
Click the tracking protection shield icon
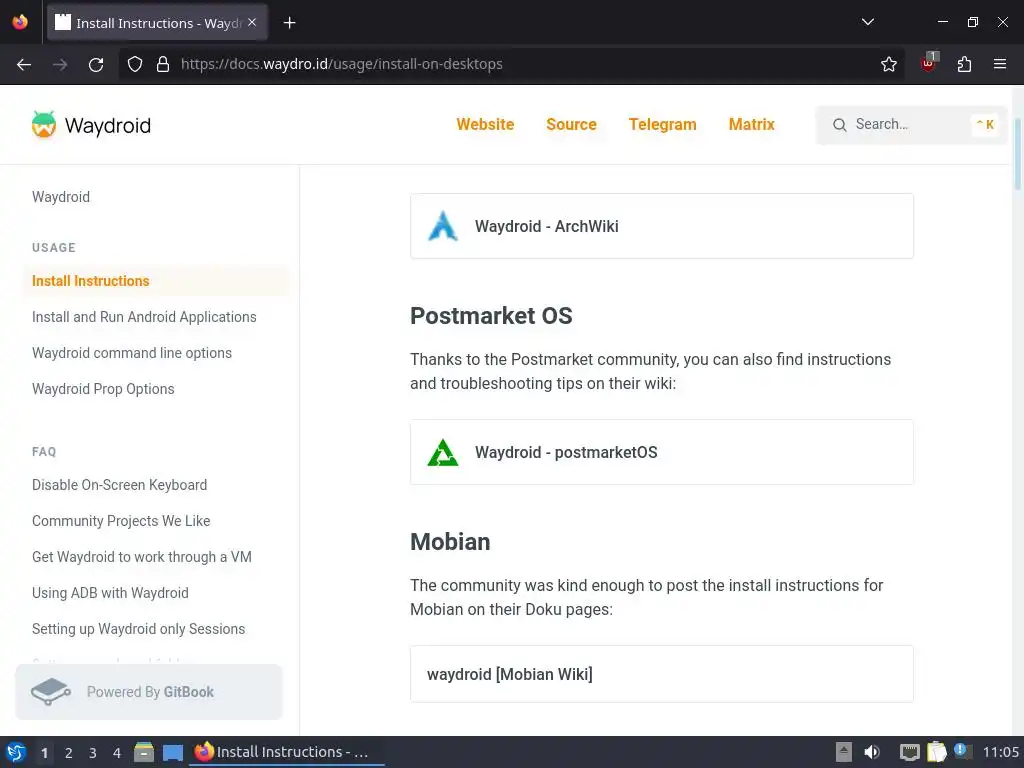pyautogui.click(x=135, y=64)
